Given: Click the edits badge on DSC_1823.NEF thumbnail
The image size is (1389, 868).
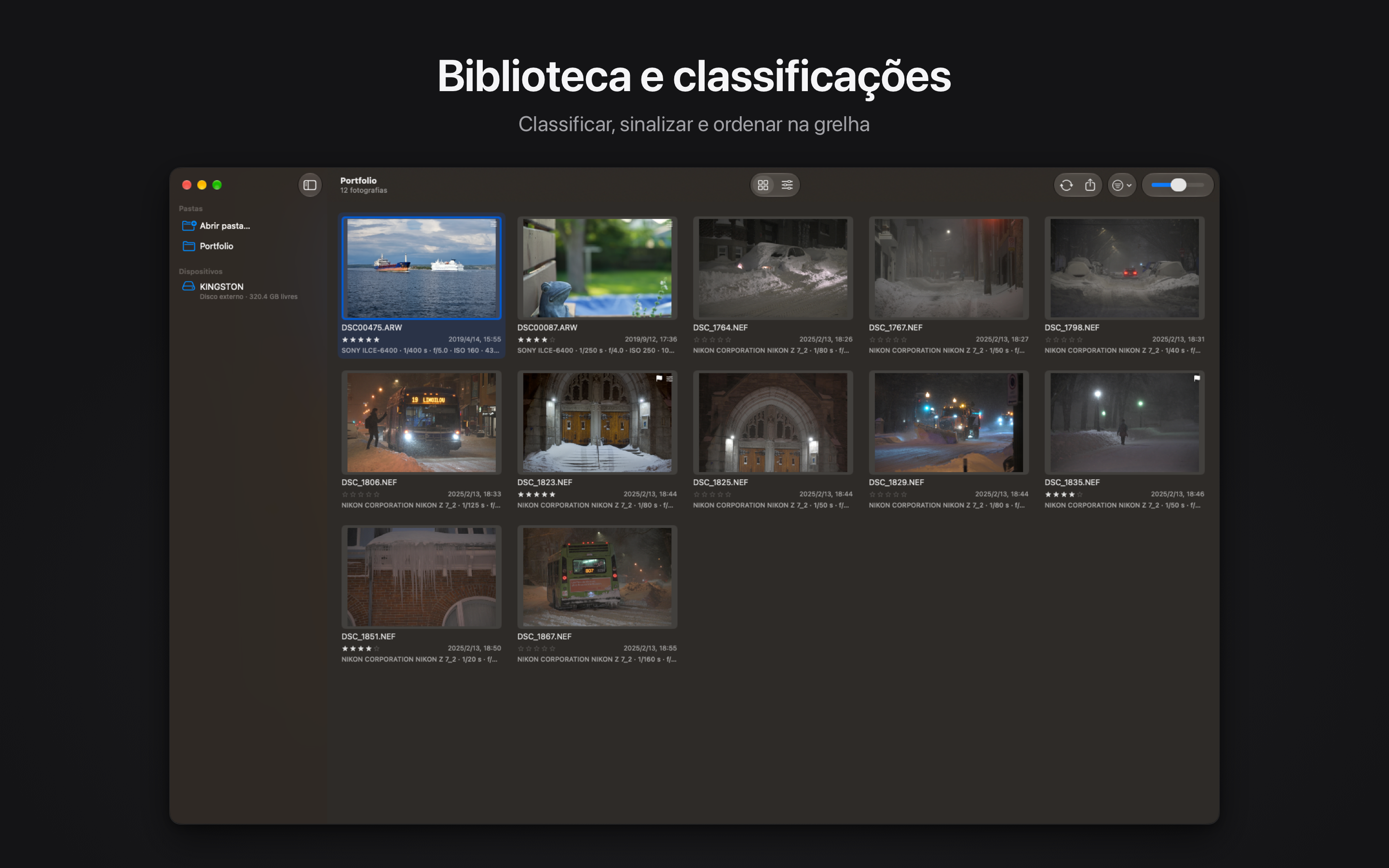Looking at the screenshot, I should coord(669,379).
